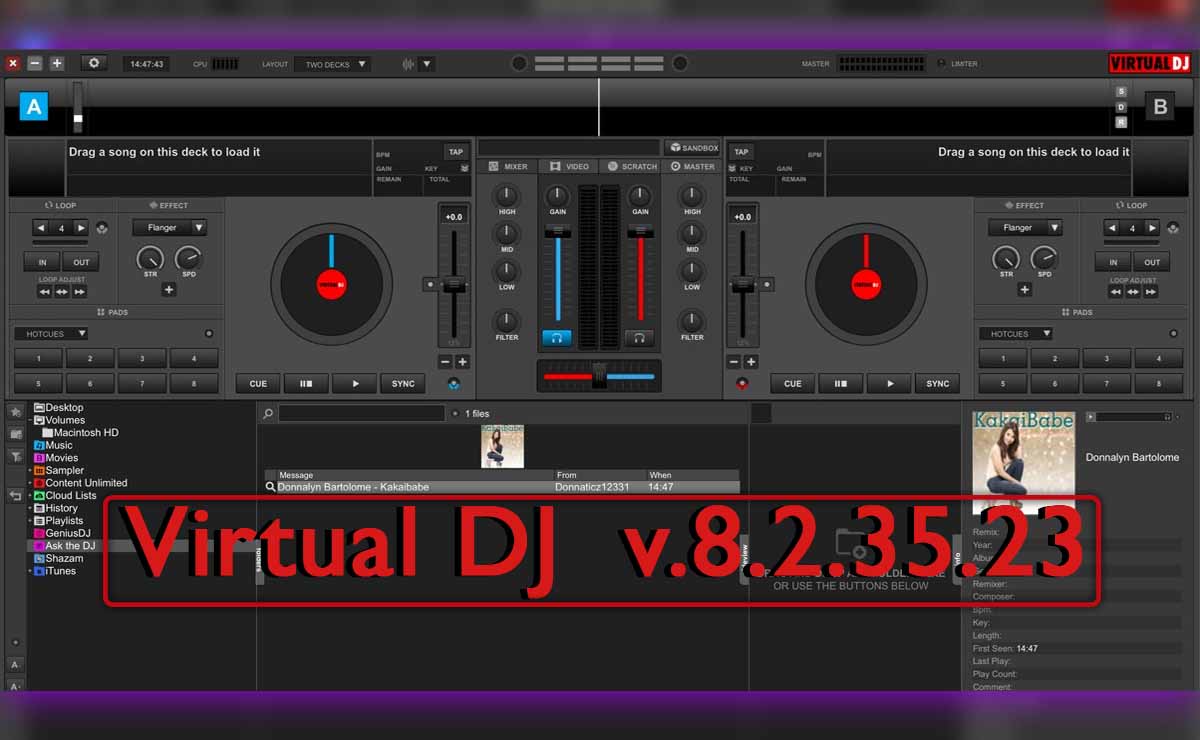The width and height of the screenshot is (1200, 740).
Task: Toggle the LIMITER in the master section
Action: coord(962,63)
